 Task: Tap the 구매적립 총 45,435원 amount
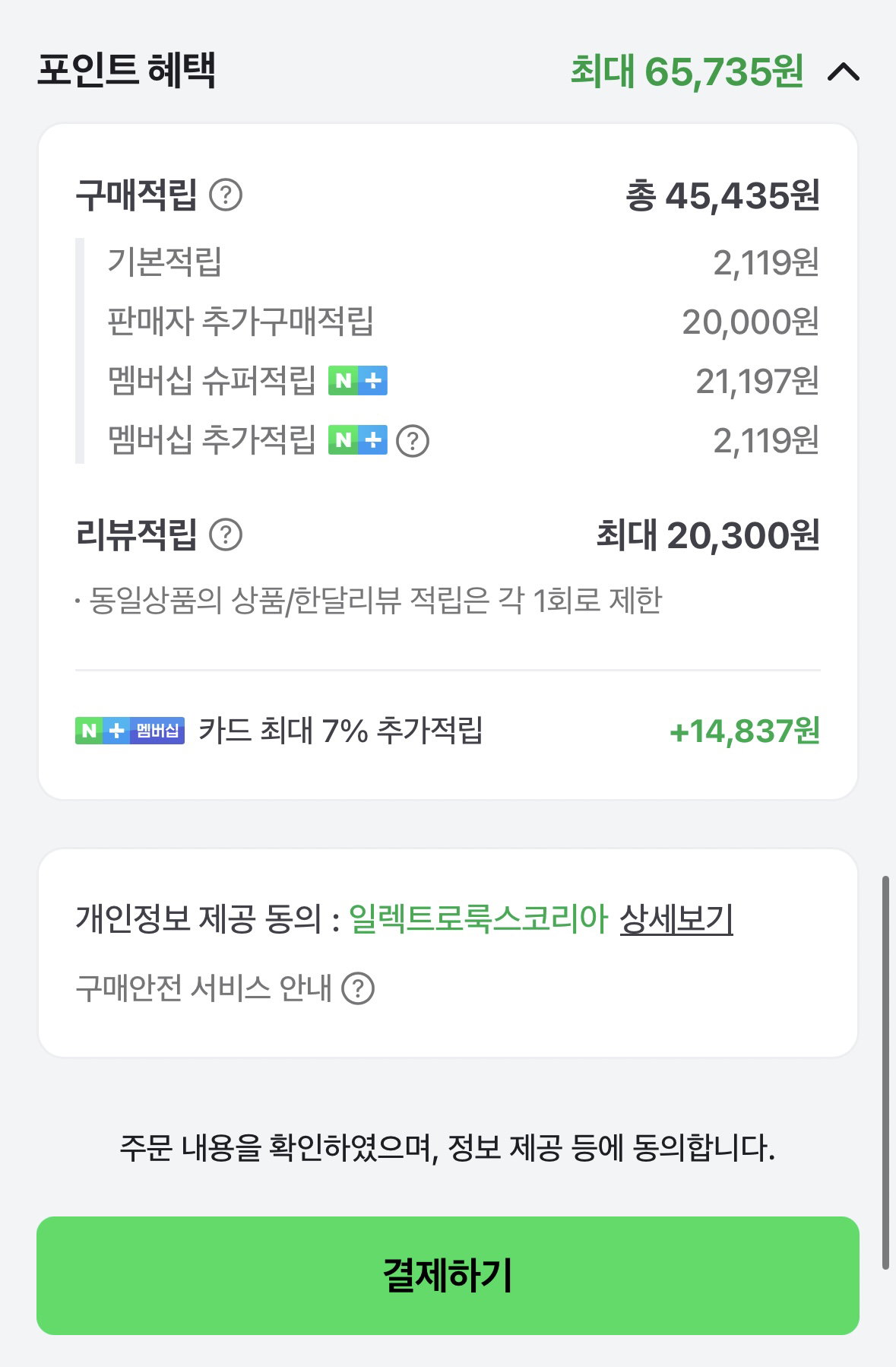click(x=723, y=195)
